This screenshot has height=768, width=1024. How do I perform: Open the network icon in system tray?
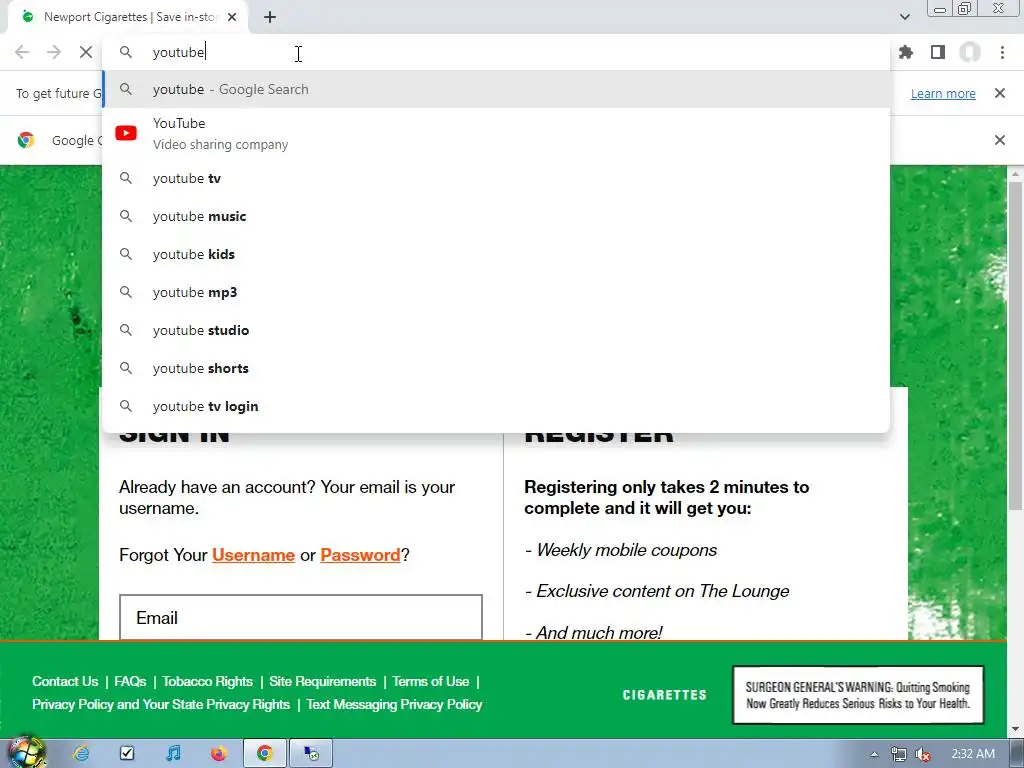tap(899, 754)
